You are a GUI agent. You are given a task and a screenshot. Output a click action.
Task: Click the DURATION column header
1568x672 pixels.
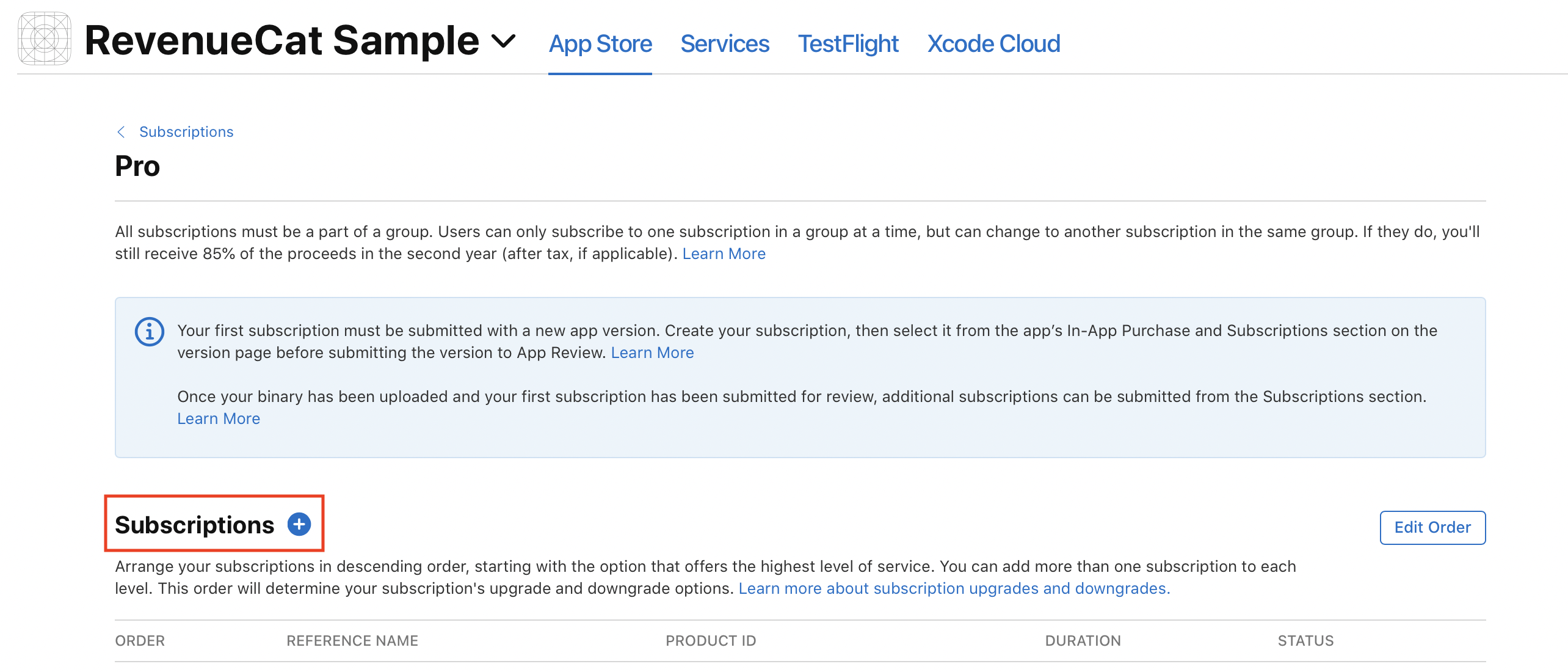click(1083, 641)
